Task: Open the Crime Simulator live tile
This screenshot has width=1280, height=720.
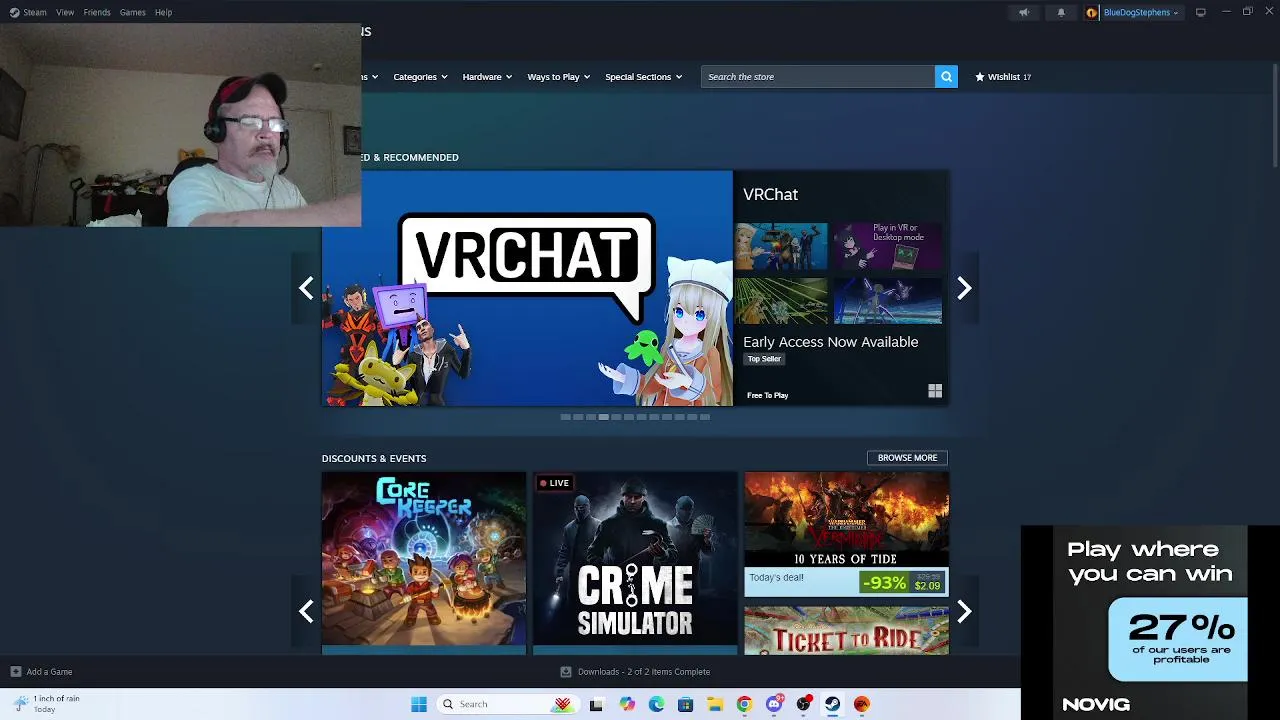Action: [x=635, y=563]
